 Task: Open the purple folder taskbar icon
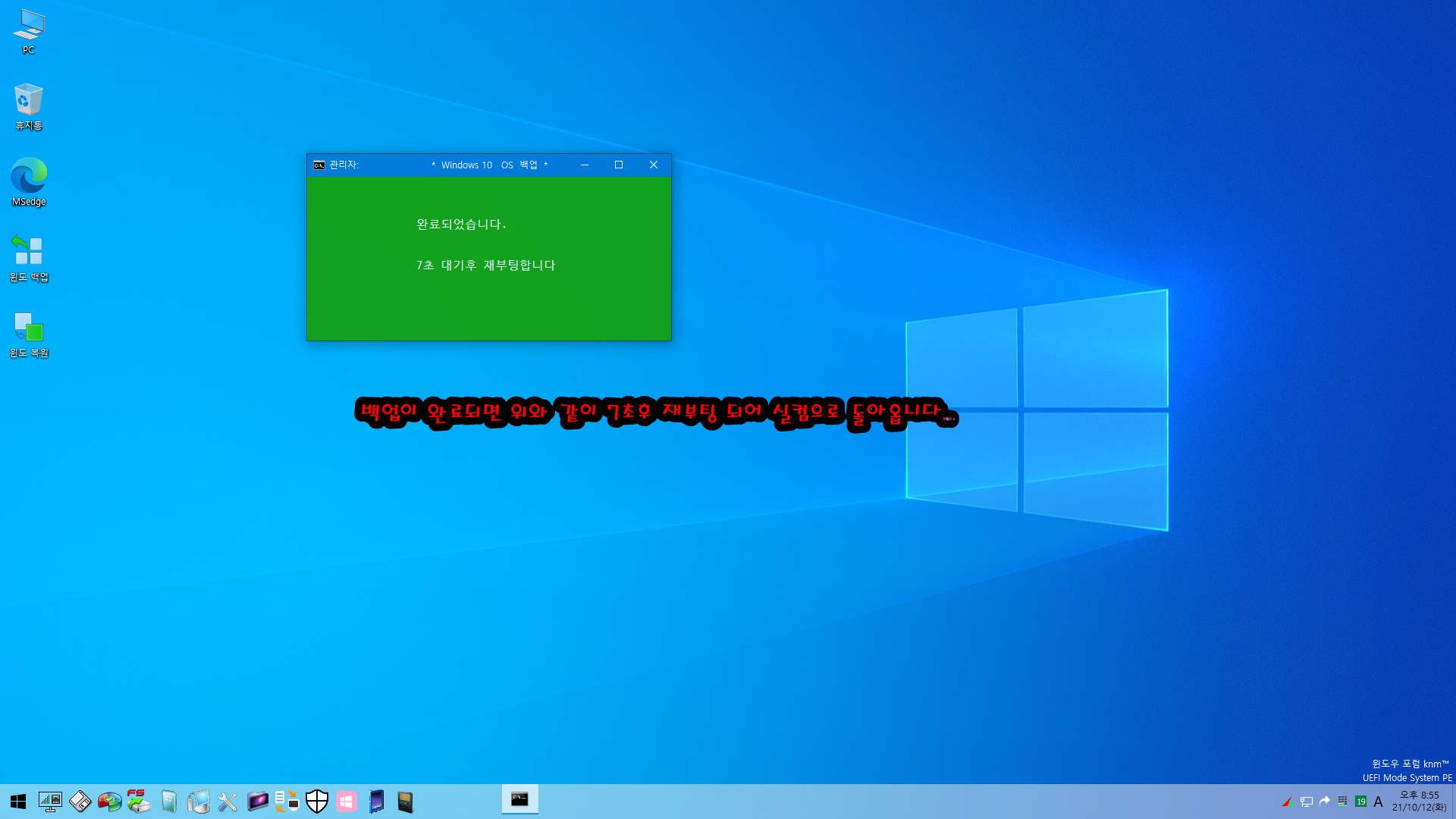pyautogui.click(x=257, y=802)
